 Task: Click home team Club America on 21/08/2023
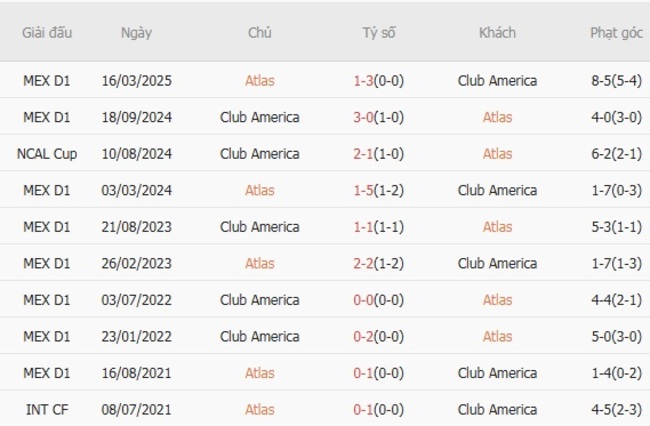(x=260, y=227)
